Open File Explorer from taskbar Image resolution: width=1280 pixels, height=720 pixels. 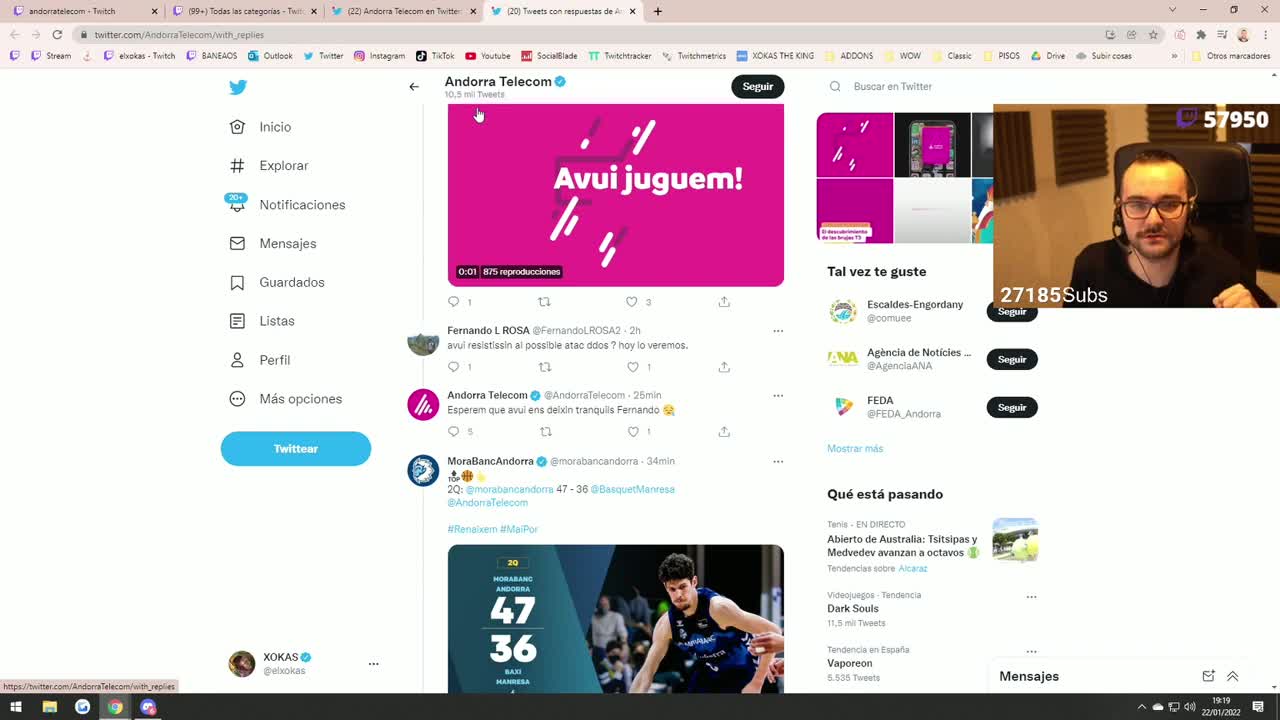[49, 707]
